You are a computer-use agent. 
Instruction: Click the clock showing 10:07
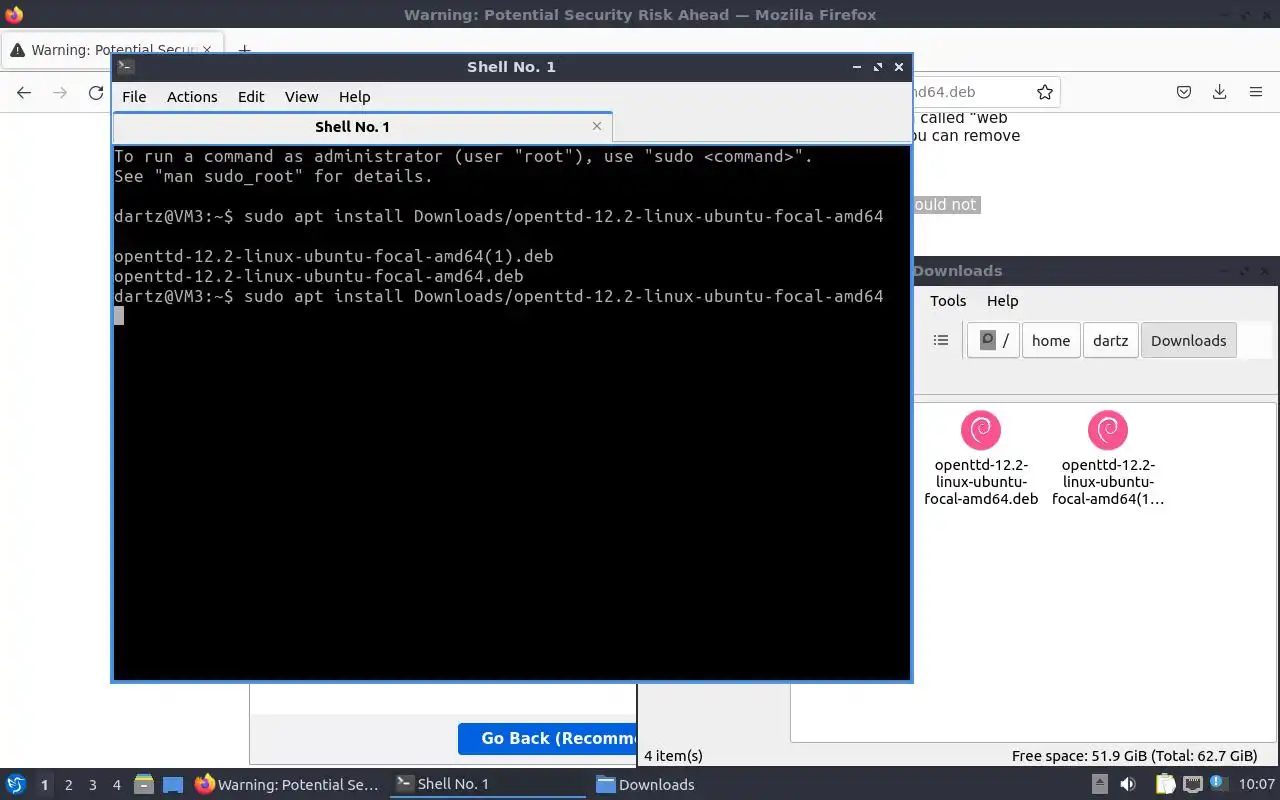(x=1258, y=785)
